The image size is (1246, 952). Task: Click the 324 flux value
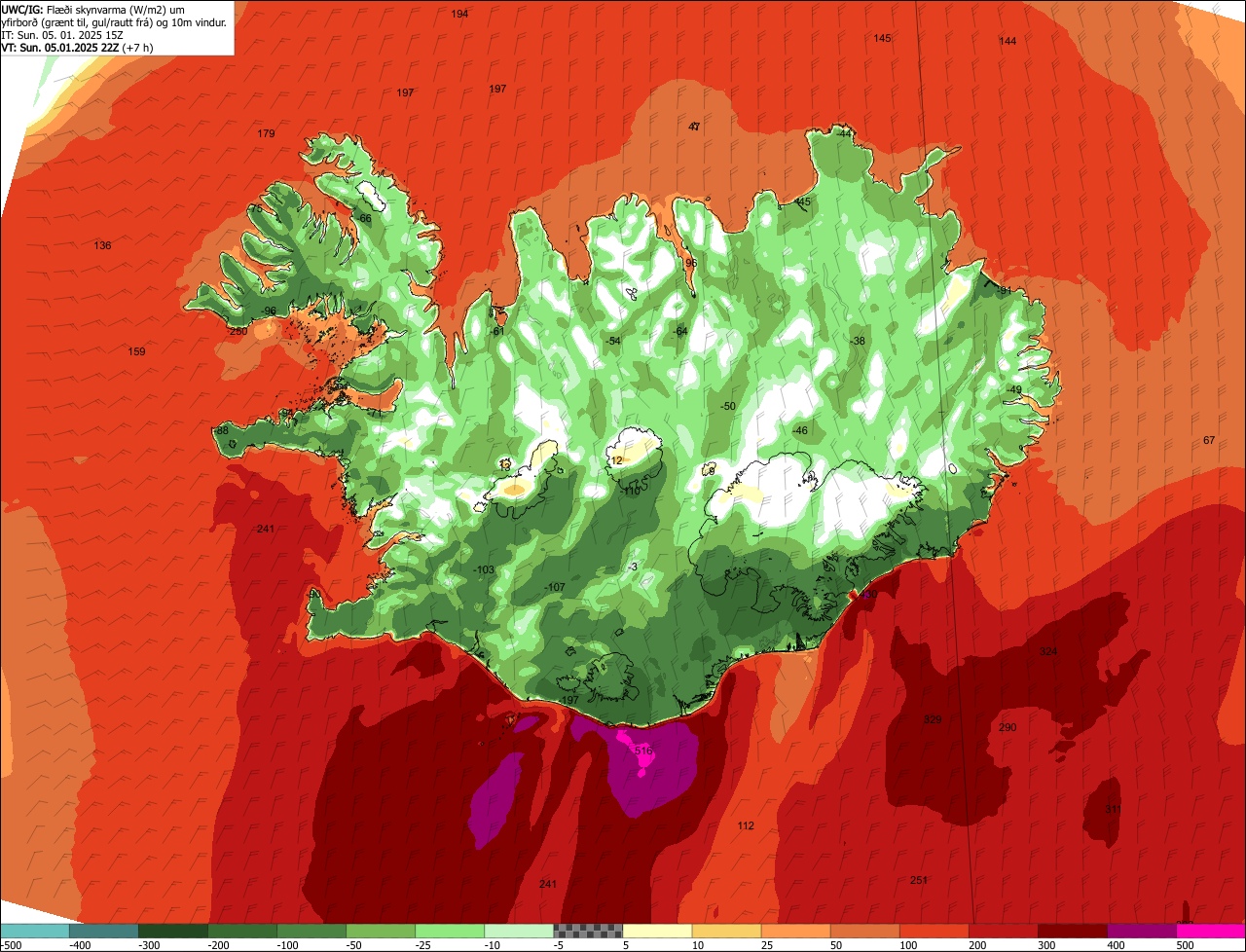[x=1048, y=651]
